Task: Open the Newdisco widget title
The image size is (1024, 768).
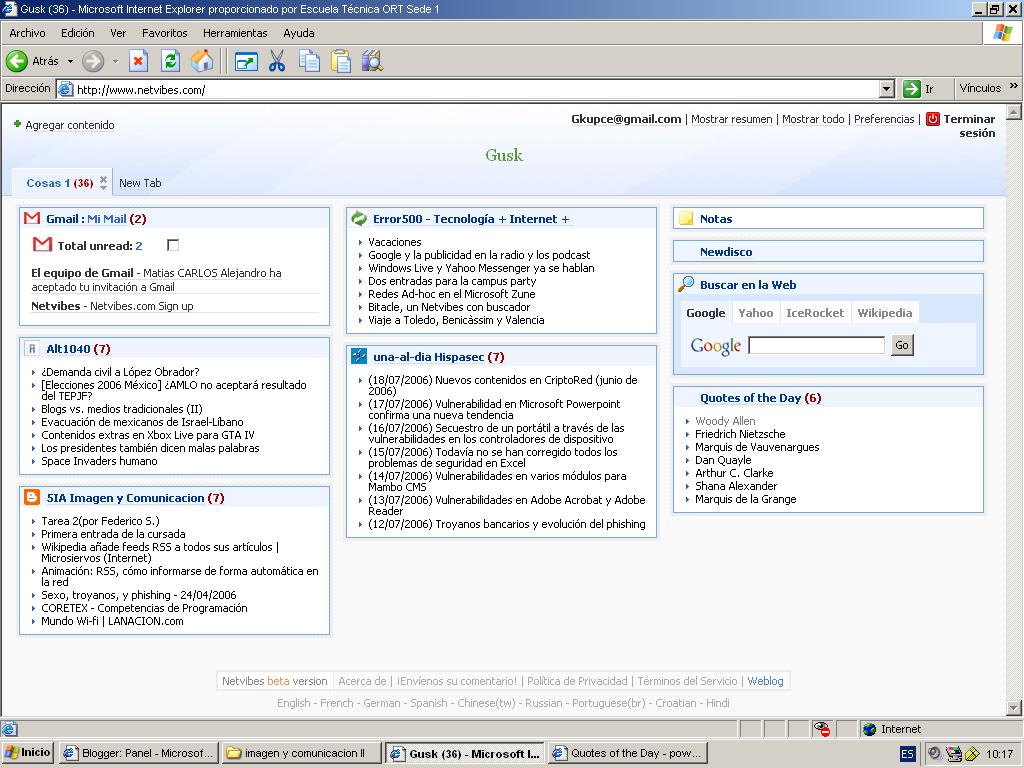Action: point(726,251)
